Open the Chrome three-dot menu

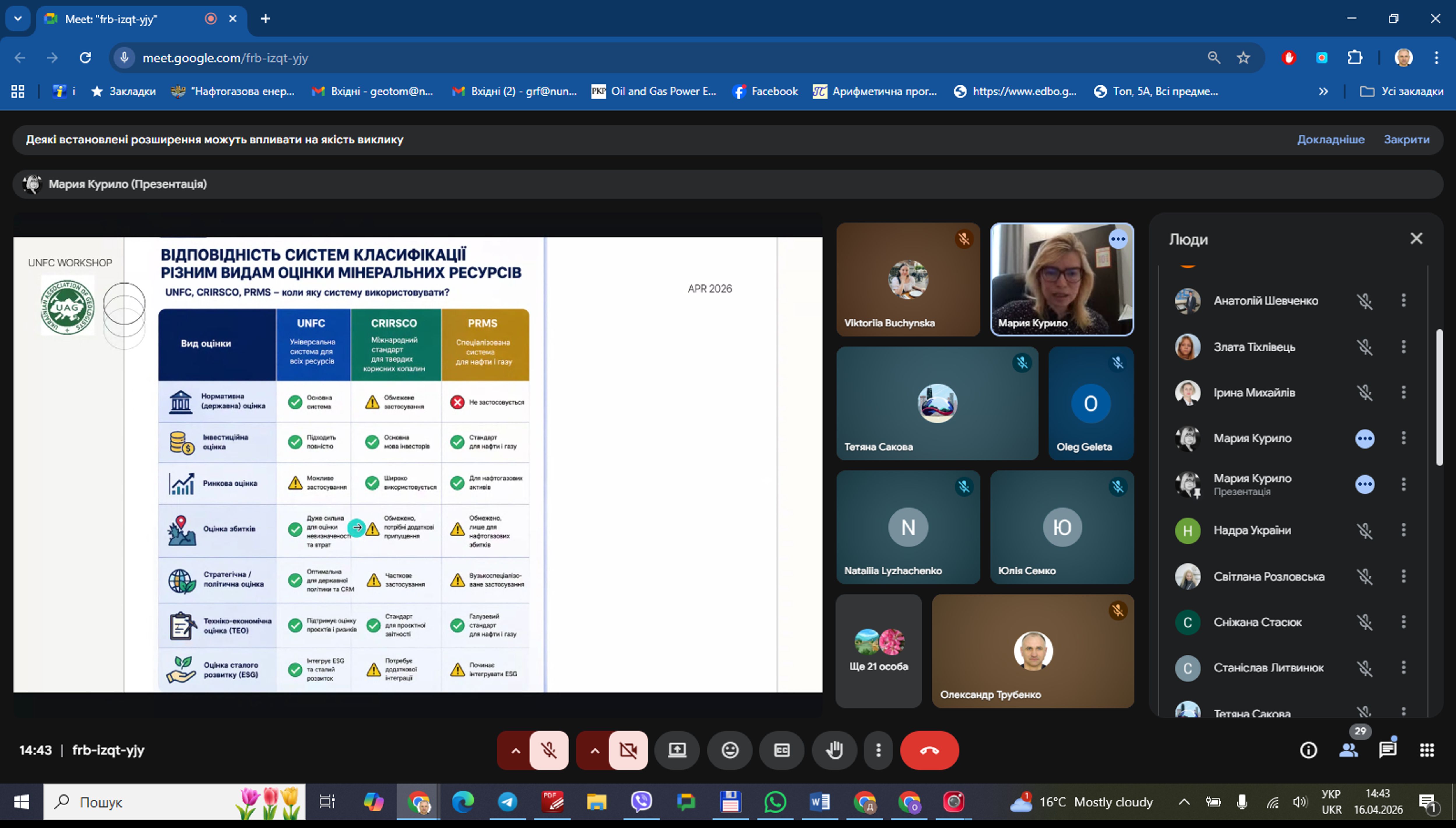(x=1436, y=57)
